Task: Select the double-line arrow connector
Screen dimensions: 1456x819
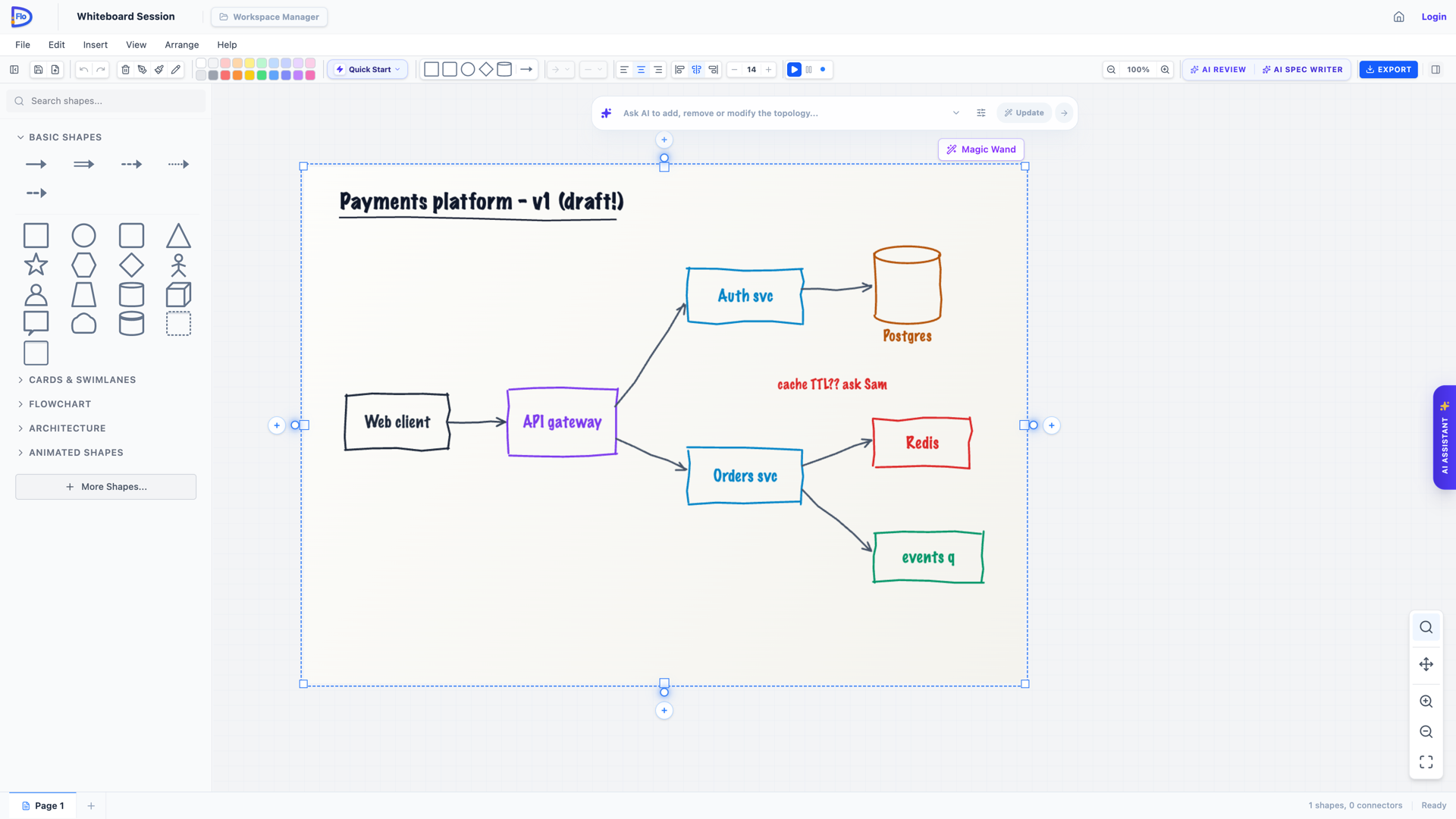Action: [83, 164]
